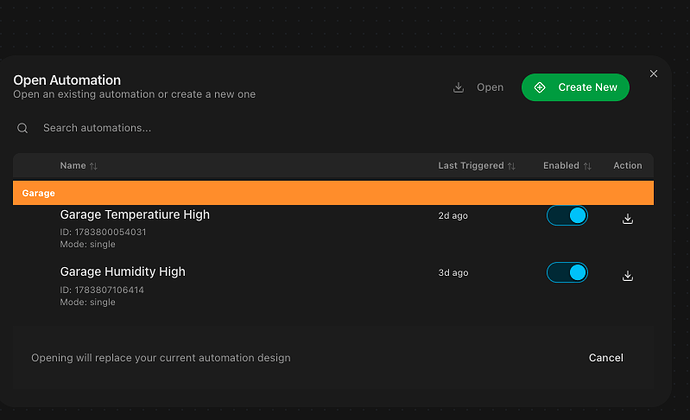690x420 pixels.
Task: Disable Garage Temperatiure High automation toggle
Action: (x=567, y=216)
